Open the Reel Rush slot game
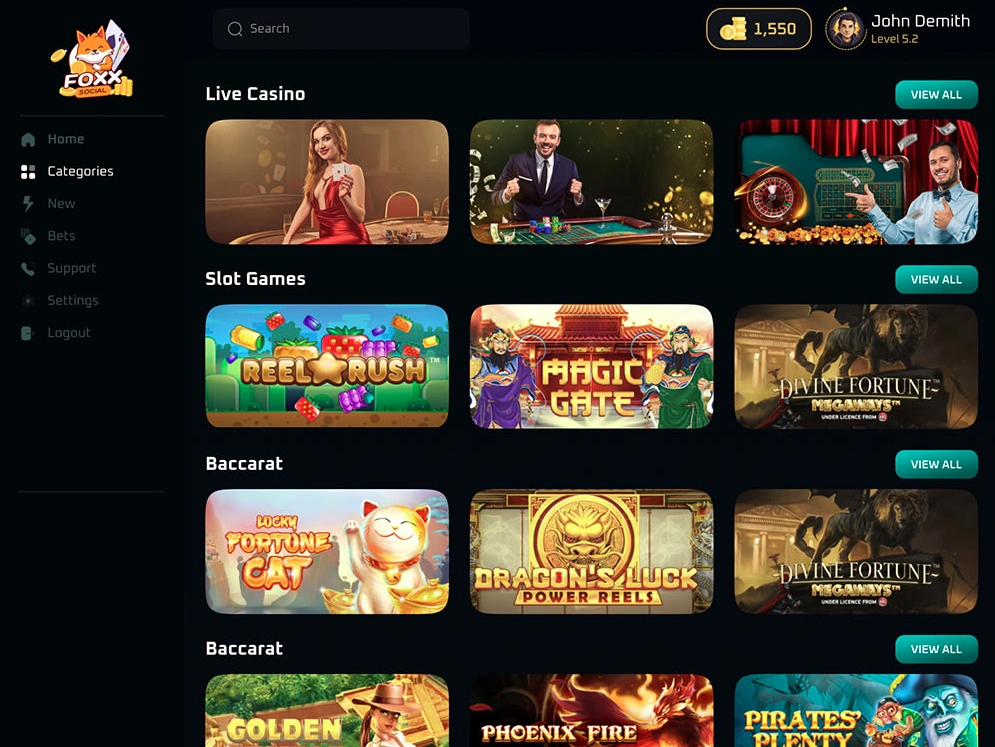This screenshot has width=995, height=747. pyautogui.click(x=327, y=366)
